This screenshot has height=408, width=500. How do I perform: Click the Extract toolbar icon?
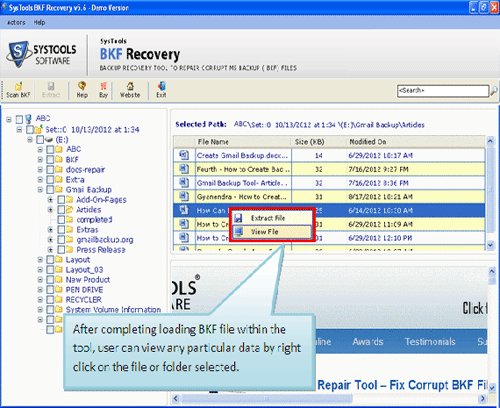[x=51, y=86]
